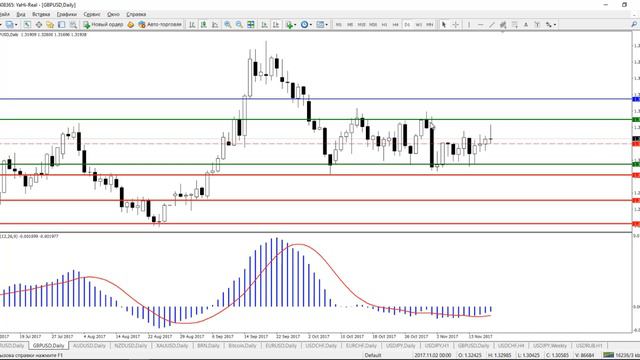Pick the Horizontal Line drawing tool
This screenshot has height=360, width=640.
[x=480, y=24]
